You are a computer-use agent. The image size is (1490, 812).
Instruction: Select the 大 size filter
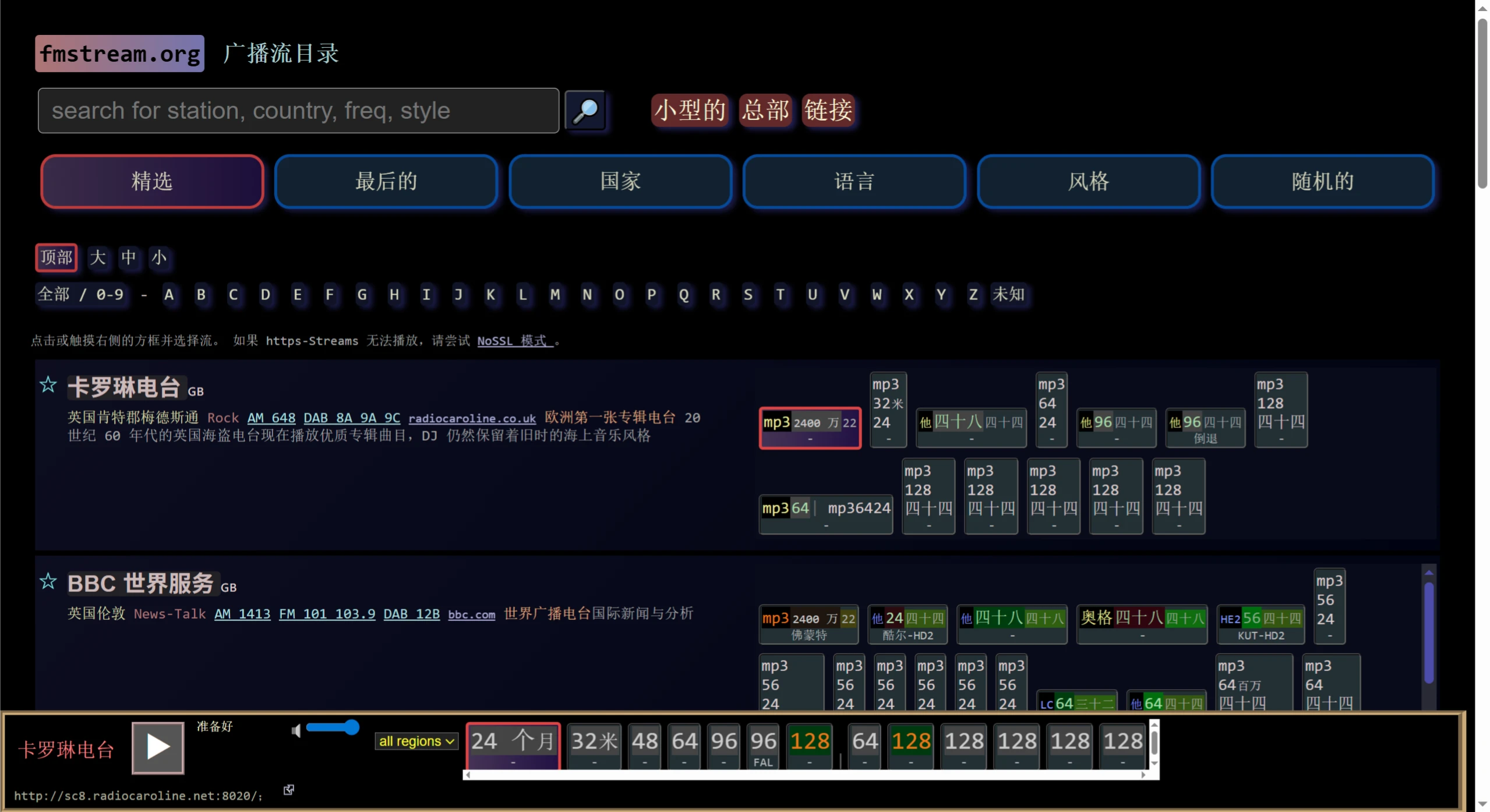[x=98, y=257]
